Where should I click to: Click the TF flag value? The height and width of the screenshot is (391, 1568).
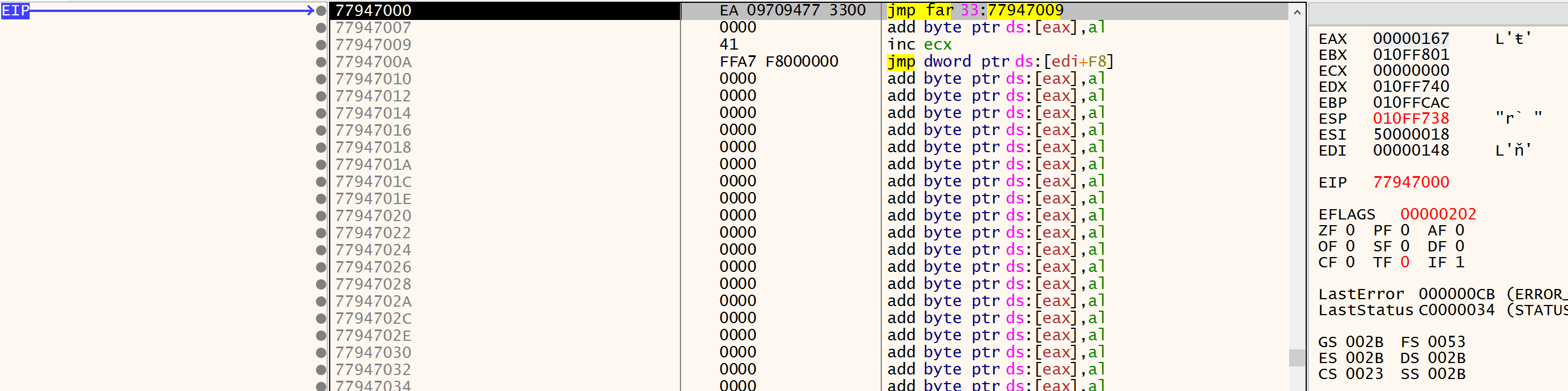[1405, 262]
